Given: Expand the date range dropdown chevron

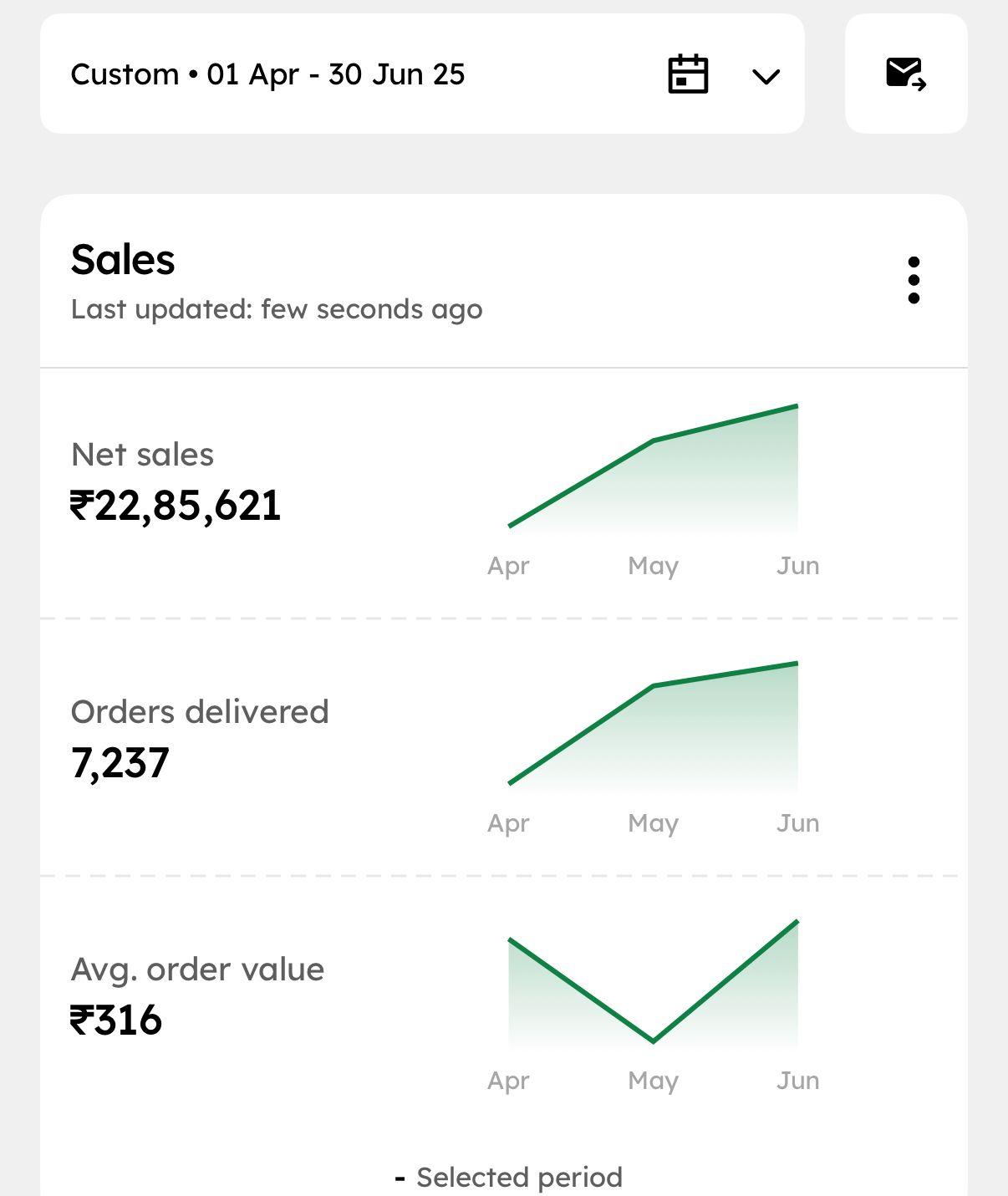Looking at the screenshot, I should (x=766, y=77).
